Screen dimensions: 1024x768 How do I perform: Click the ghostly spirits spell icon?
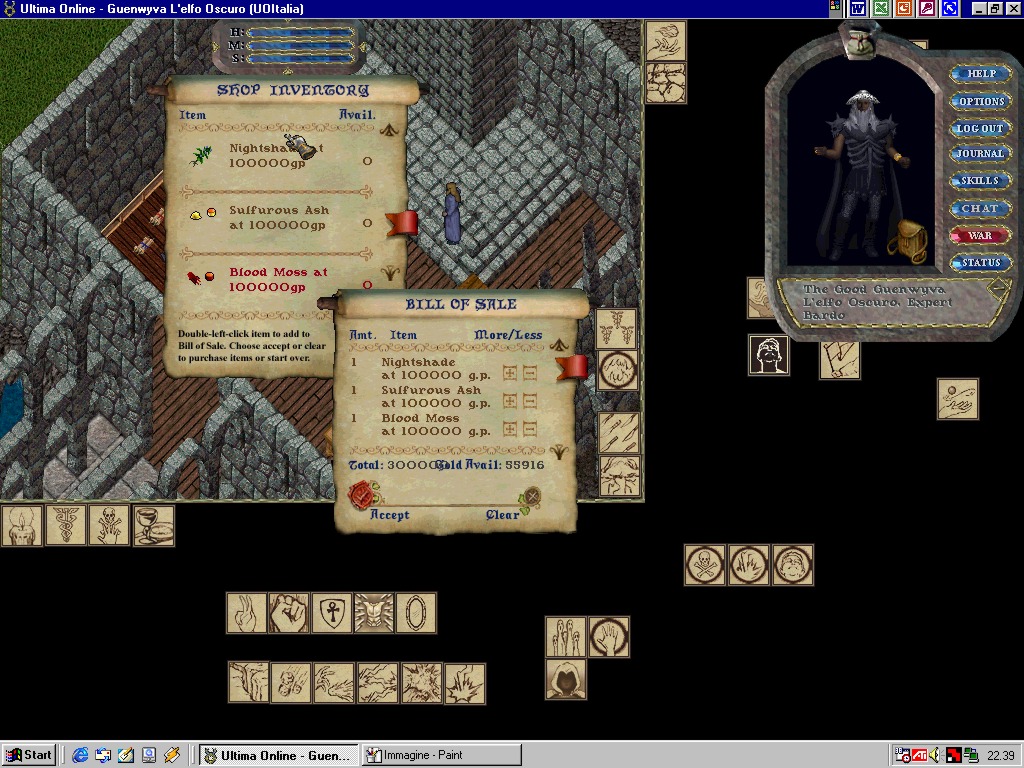point(566,637)
